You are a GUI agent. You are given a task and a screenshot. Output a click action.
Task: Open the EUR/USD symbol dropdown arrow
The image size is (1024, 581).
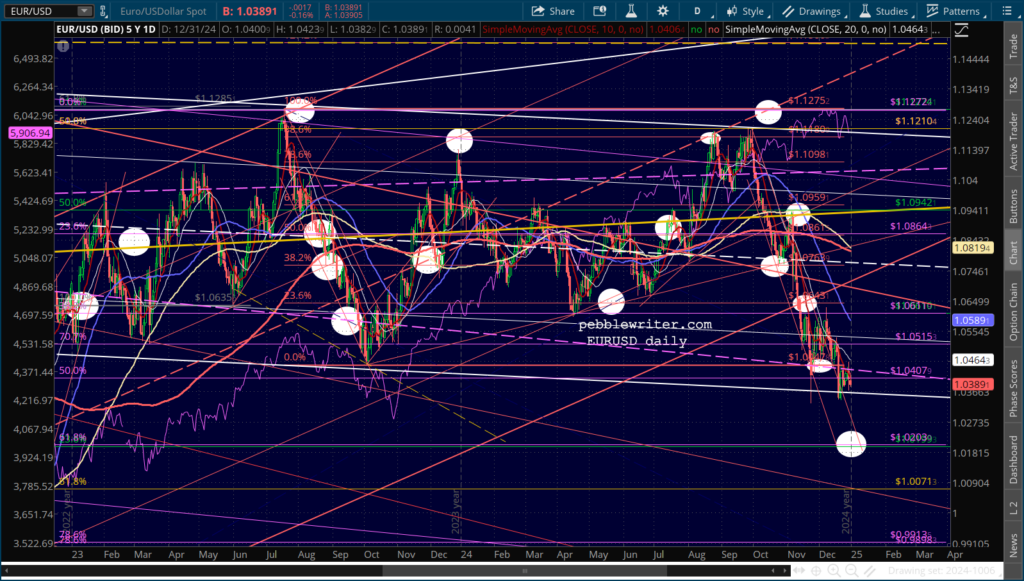click(x=84, y=11)
